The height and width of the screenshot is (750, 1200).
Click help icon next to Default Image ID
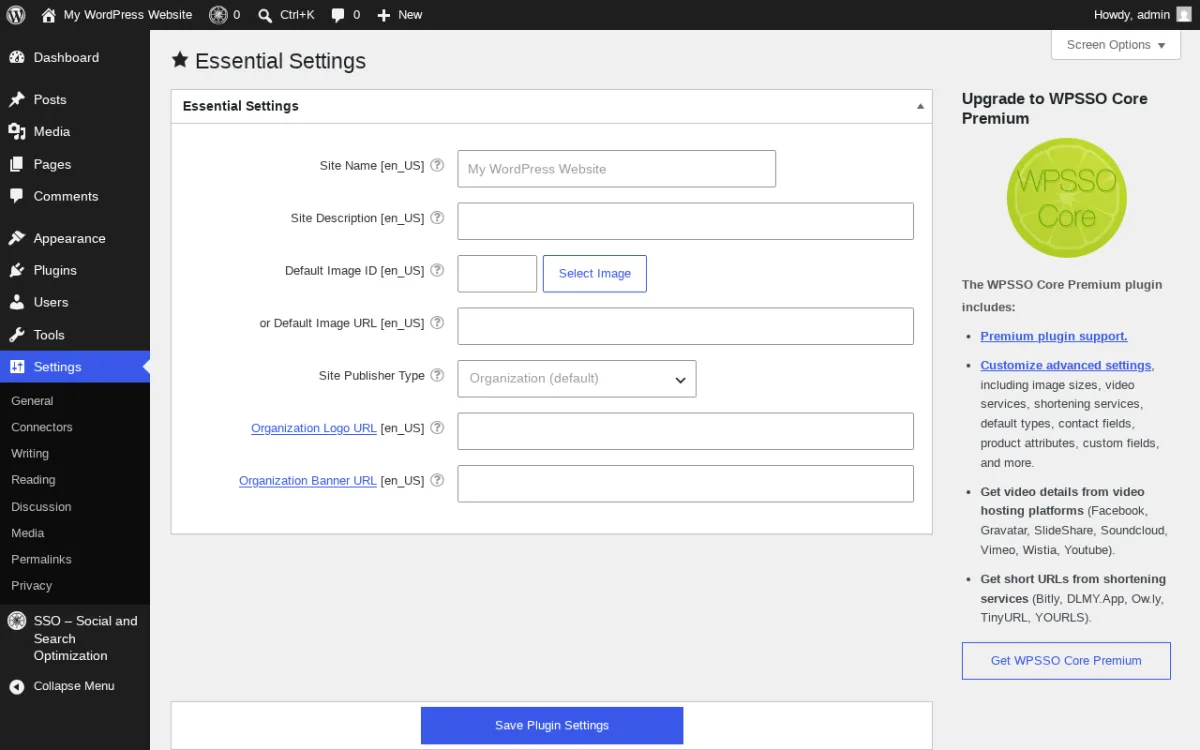[x=437, y=270]
